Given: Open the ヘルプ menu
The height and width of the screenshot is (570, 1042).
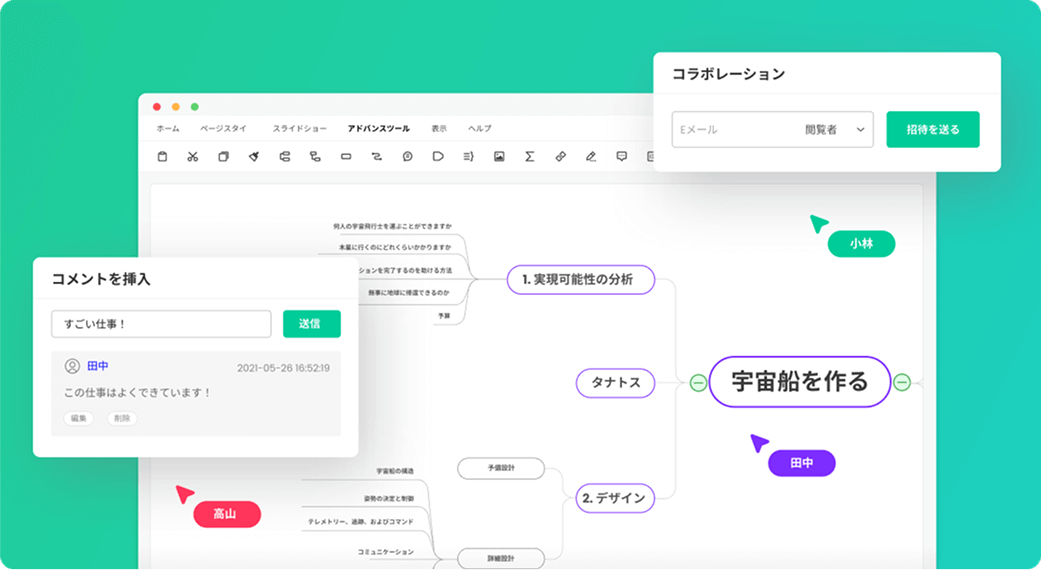Looking at the screenshot, I should (x=480, y=129).
